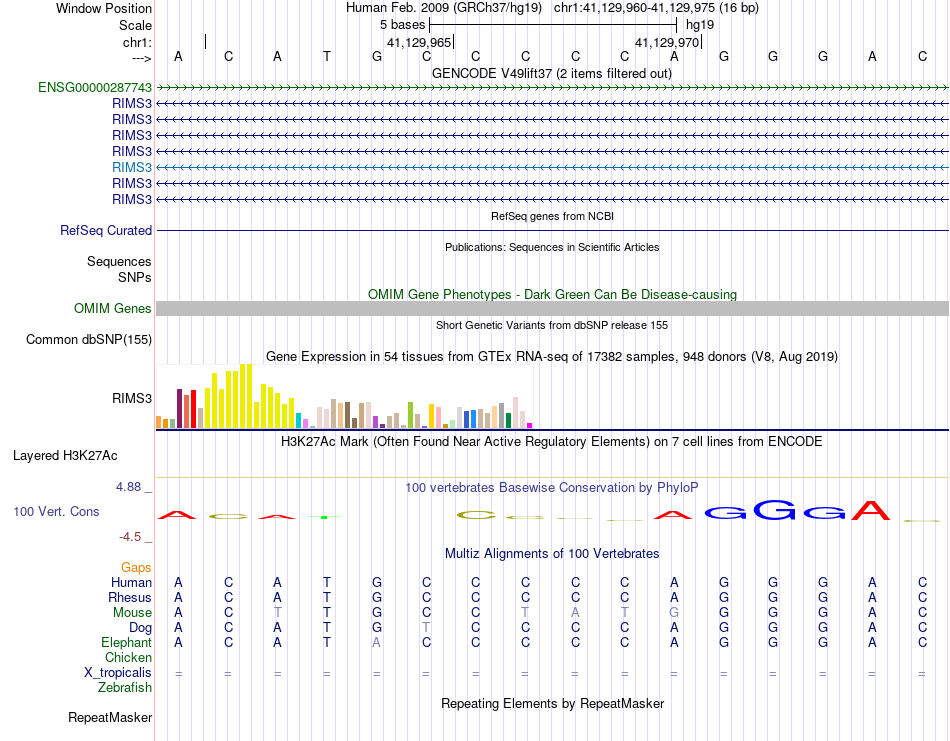950x741 pixels.
Task: Open the ENSG00000287743 gene label
Action: click(95, 87)
